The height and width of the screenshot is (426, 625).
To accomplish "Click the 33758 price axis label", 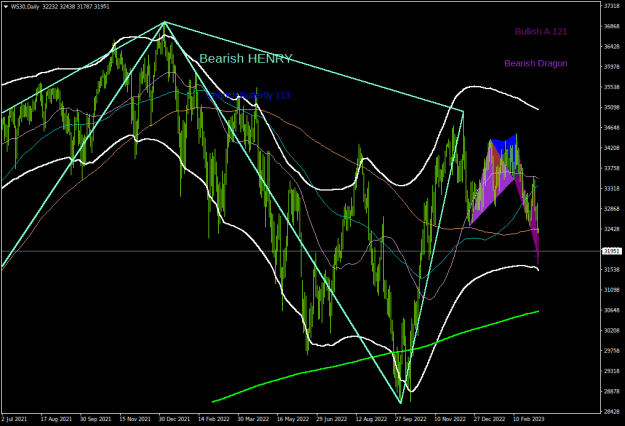I will tap(611, 168).
